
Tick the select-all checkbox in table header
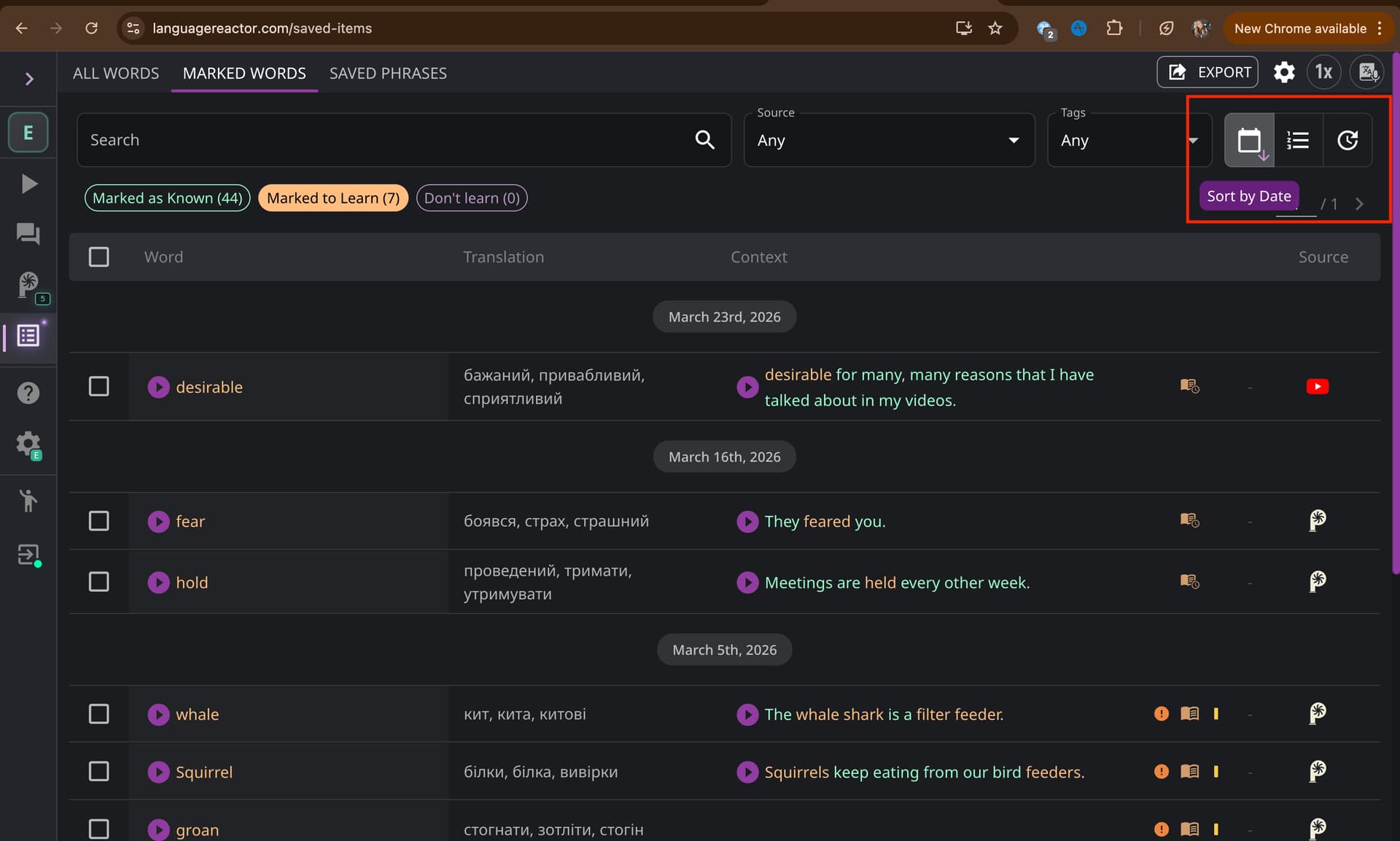pos(98,257)
